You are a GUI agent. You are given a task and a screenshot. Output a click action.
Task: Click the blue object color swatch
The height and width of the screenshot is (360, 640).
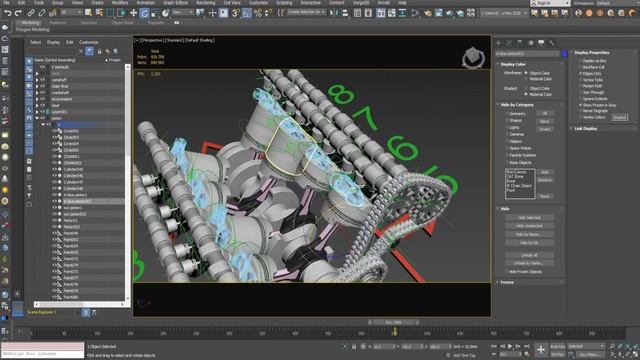564,53
